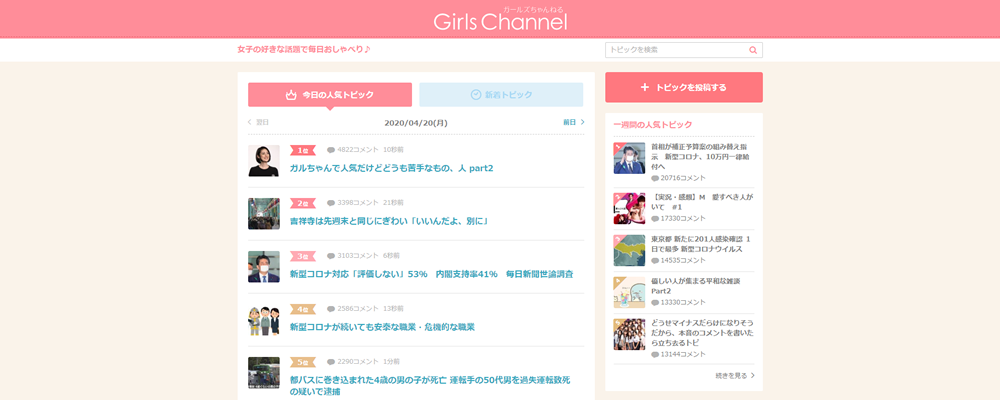The height and width of the screenshot is (400, 1000).
Task: Click comment icon beside 14535コメント
Action: [655, 261]
